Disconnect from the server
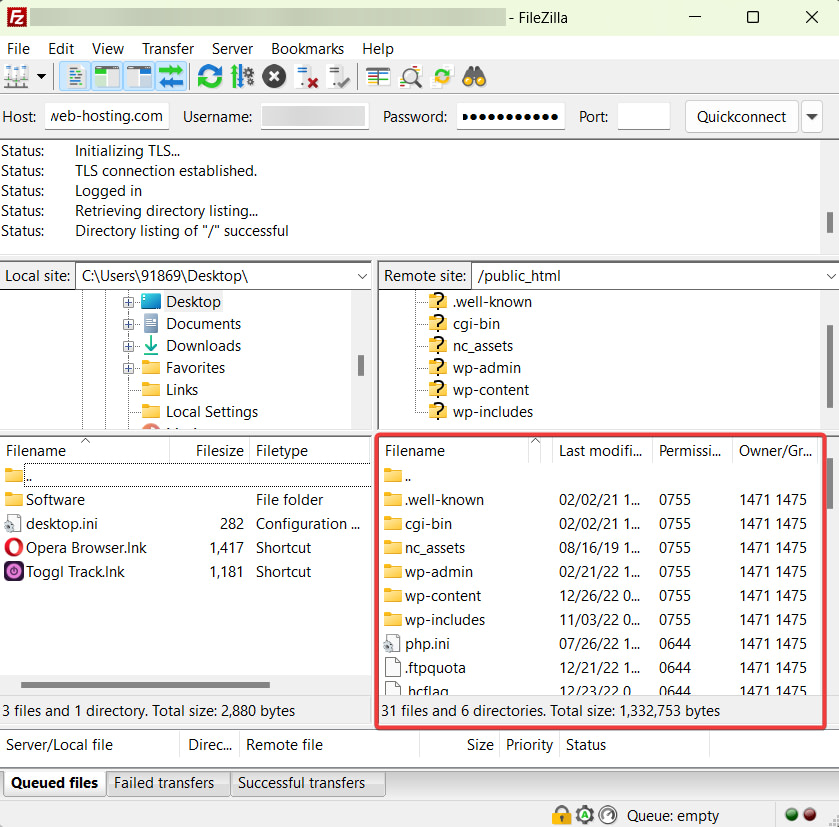 tap(307, 76)
